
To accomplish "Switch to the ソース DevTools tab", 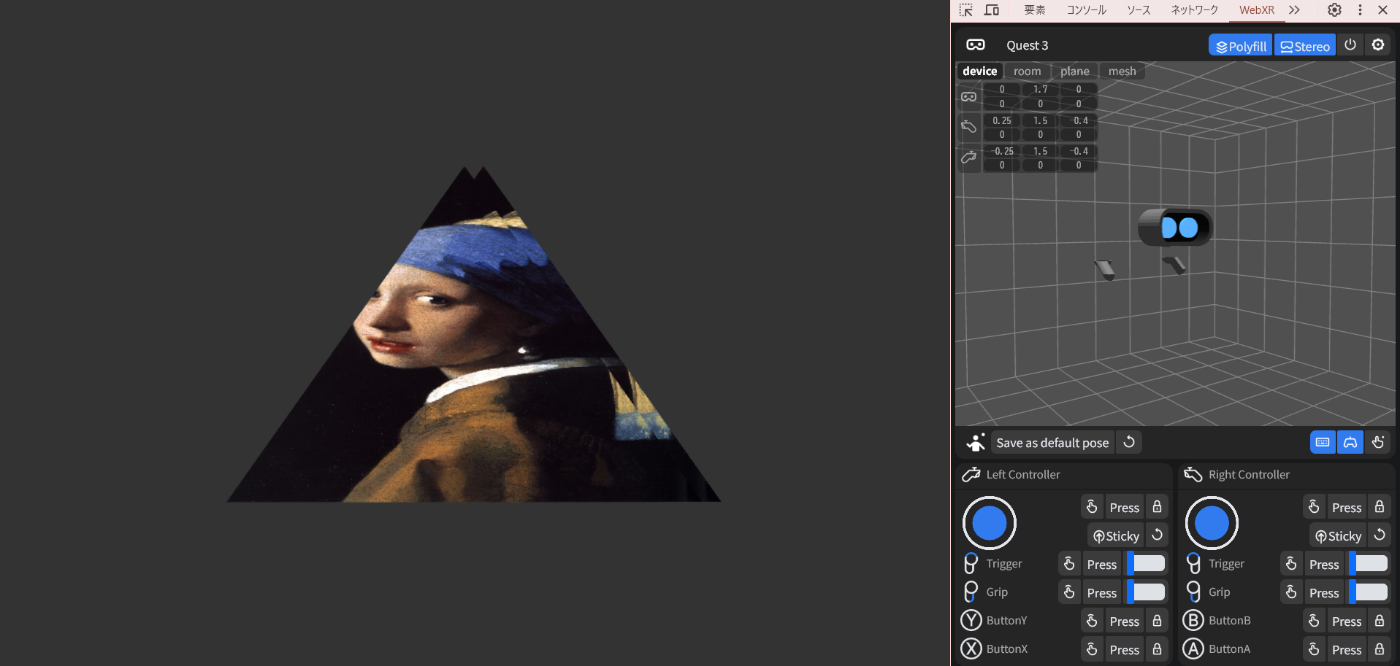I will (1138, 10).
